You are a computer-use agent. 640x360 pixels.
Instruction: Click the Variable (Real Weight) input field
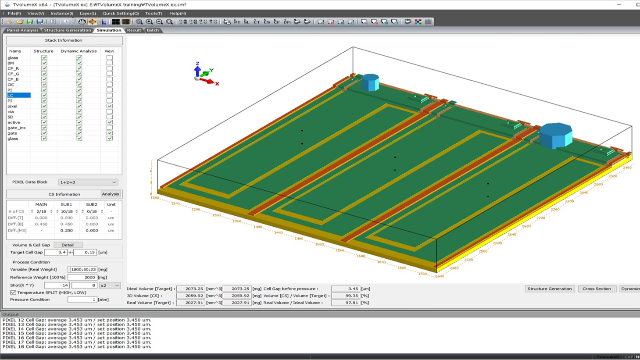(82, 269)
